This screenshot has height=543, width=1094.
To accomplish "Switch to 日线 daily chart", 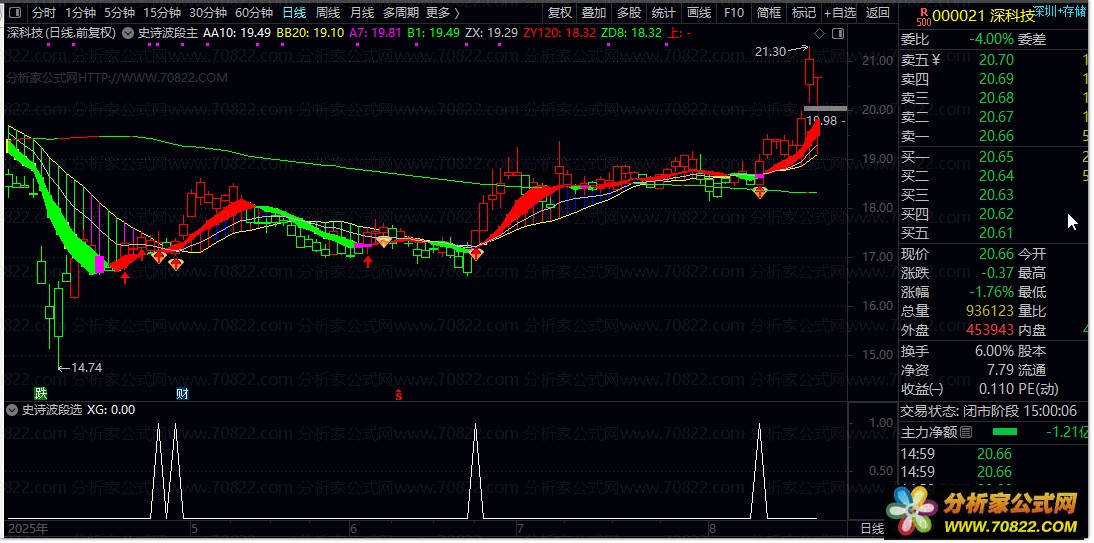I will coord(294,12).
